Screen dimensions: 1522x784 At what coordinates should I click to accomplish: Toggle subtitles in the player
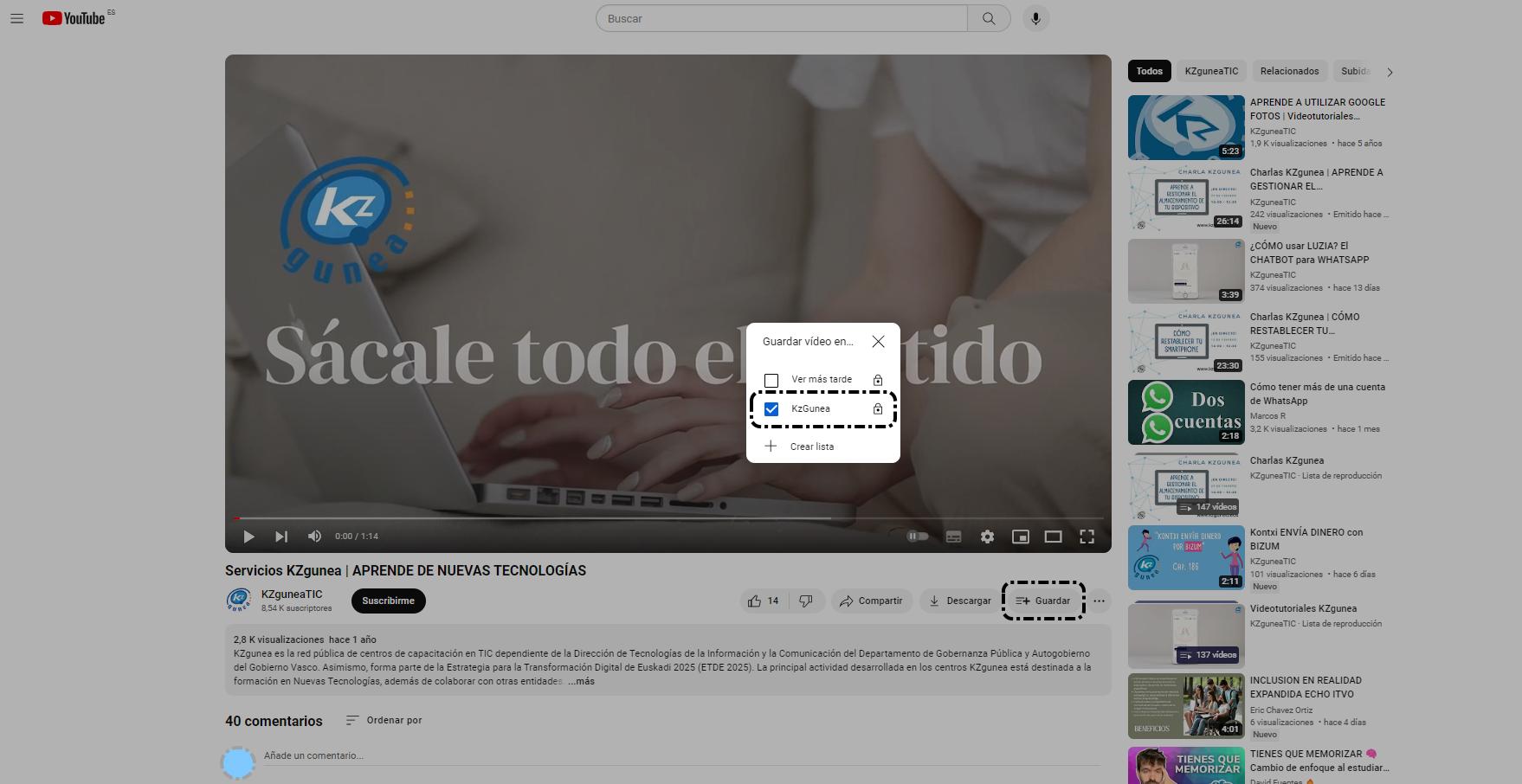tap(953, 537)
